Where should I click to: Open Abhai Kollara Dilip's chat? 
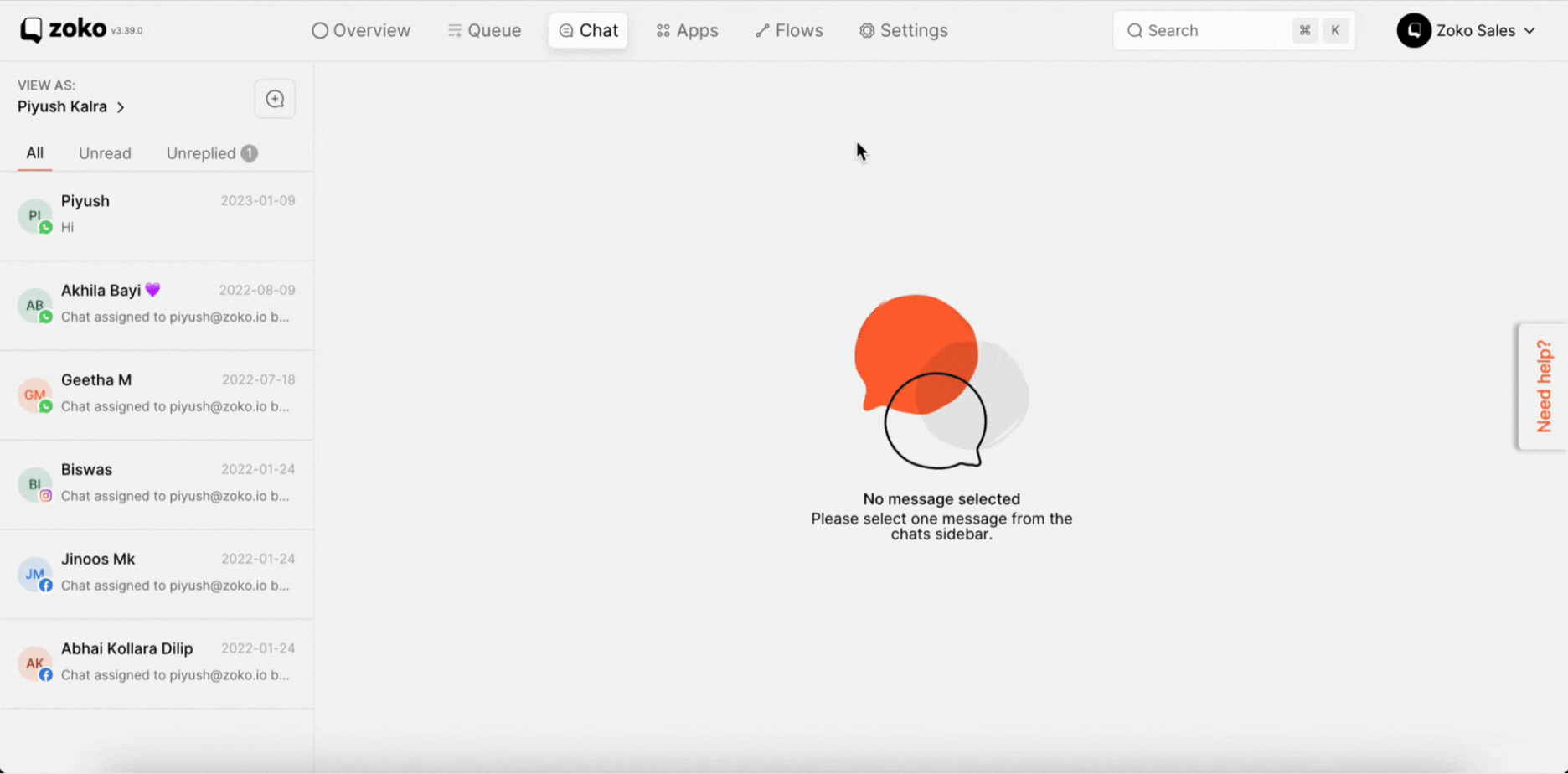[x=157, y=663]
